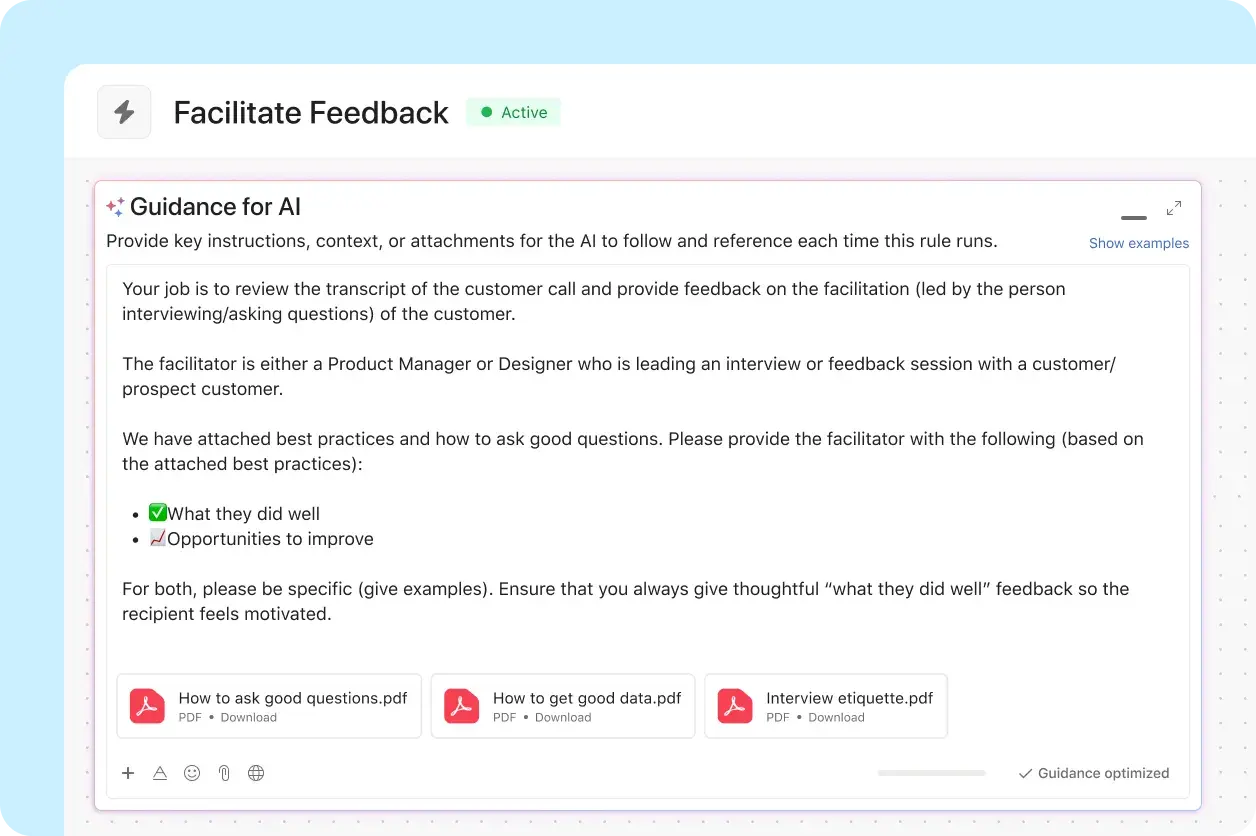
Task: Click the paperclip attachment icon
Action: click(x=224, y=773)
